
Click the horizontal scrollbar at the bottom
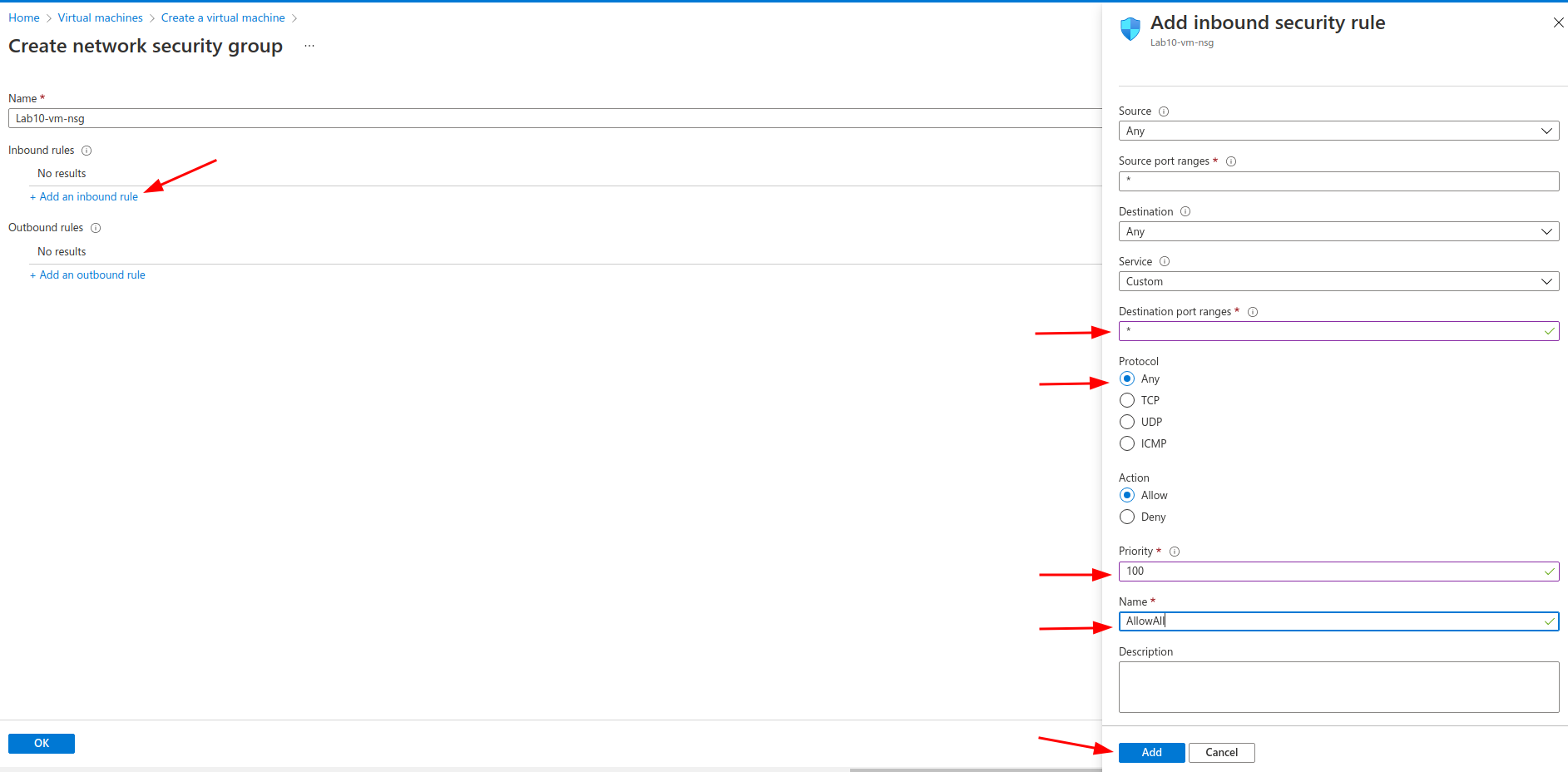coord(976,770)
